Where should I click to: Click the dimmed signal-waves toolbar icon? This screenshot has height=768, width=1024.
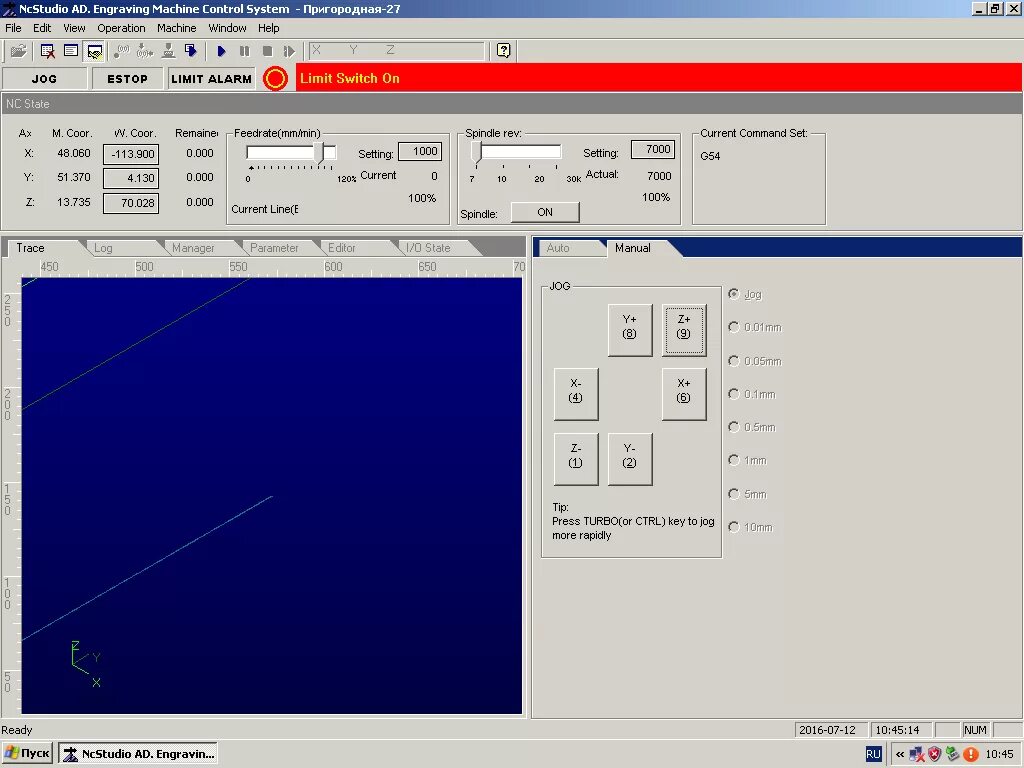tap(121, 51)
